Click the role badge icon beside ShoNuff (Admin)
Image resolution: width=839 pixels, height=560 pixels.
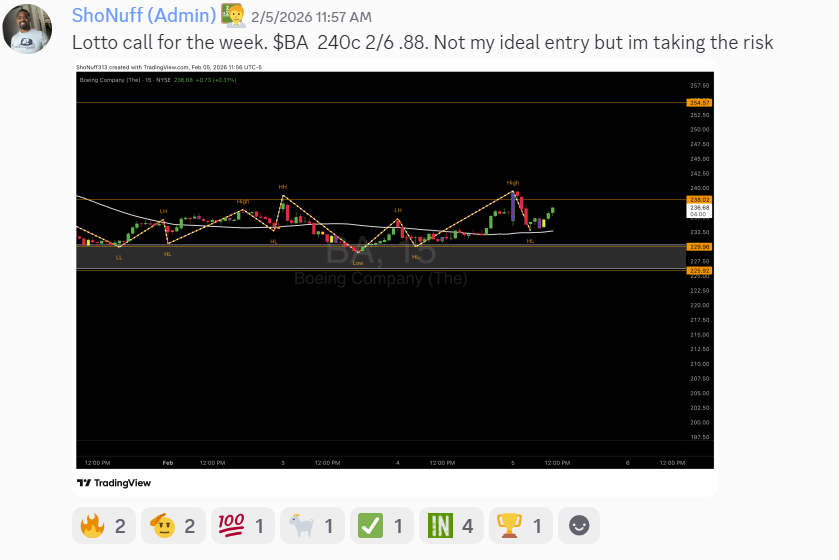coord(233,15)
